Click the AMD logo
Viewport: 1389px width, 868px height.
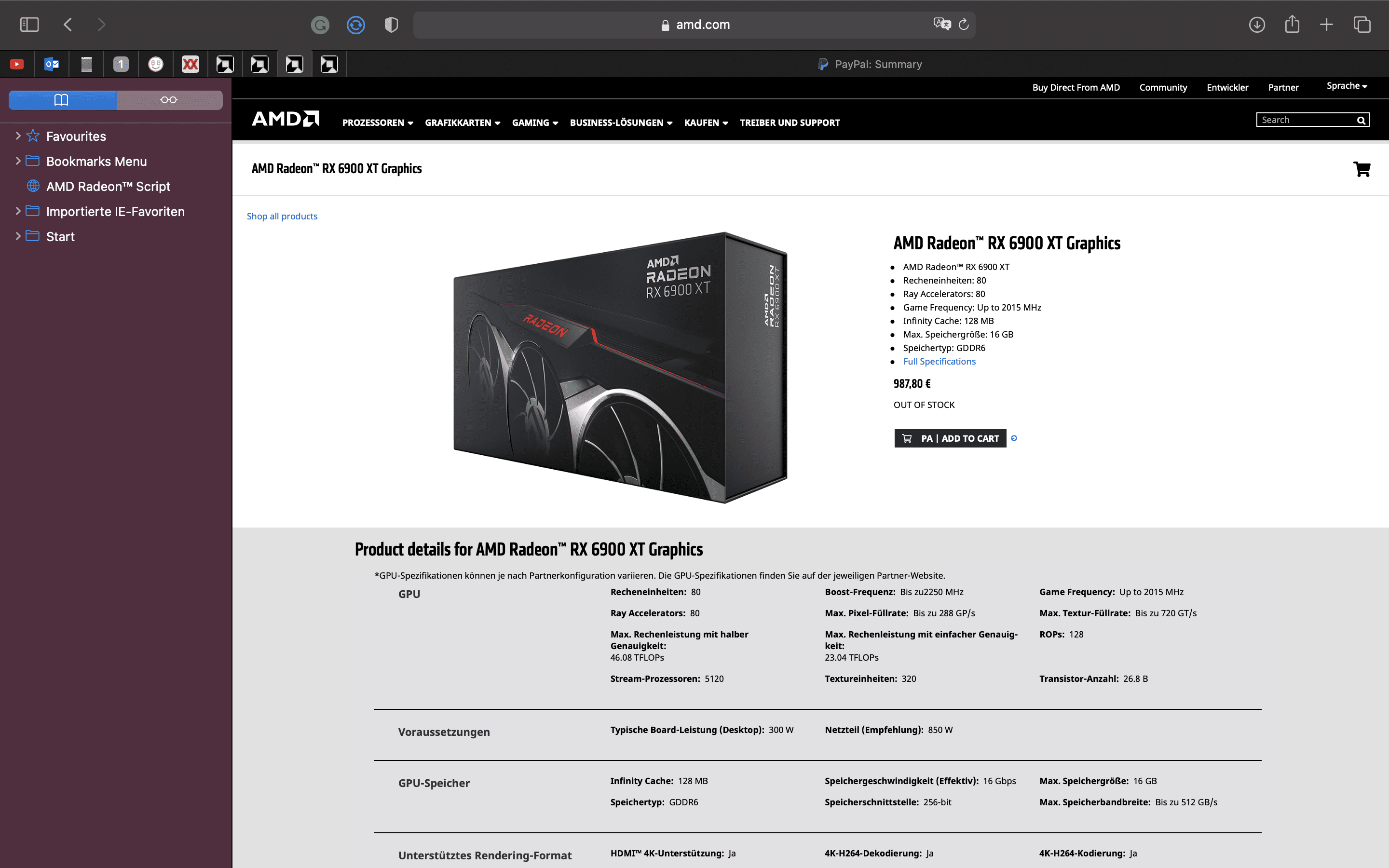click(286, 119)
